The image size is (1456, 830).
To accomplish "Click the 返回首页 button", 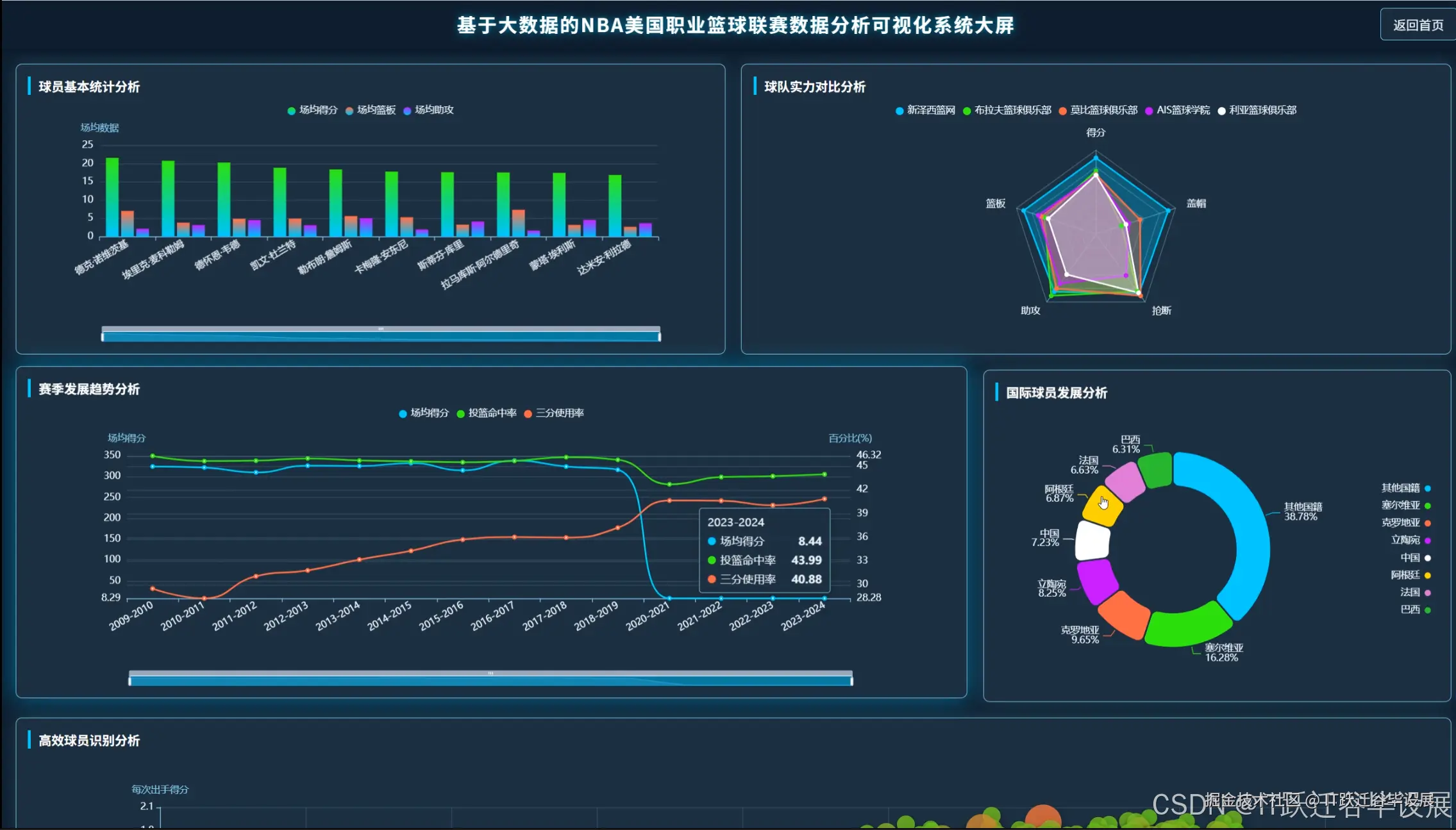I will (x=1418, y=25).
